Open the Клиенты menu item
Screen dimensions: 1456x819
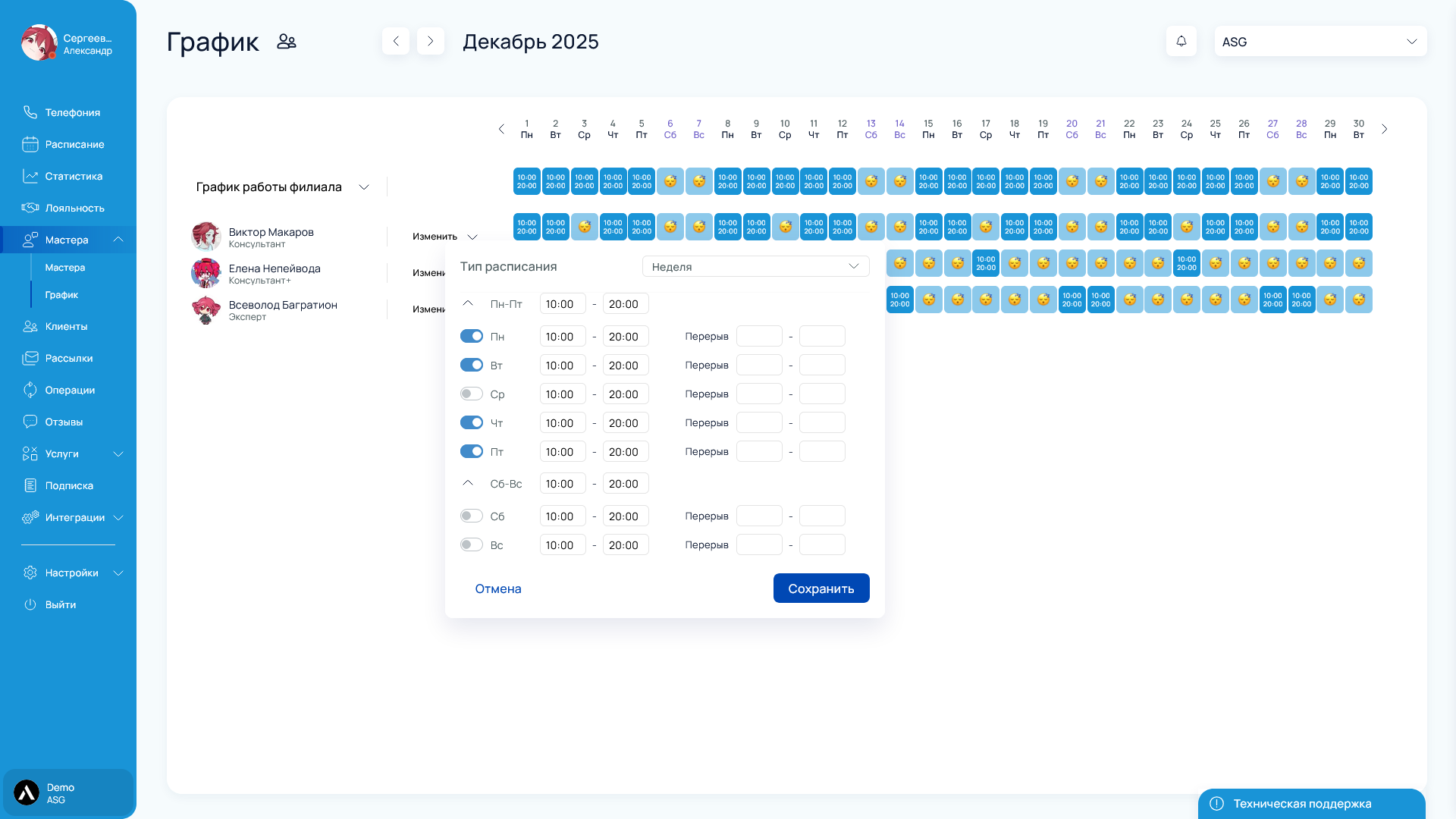point(66,326)
